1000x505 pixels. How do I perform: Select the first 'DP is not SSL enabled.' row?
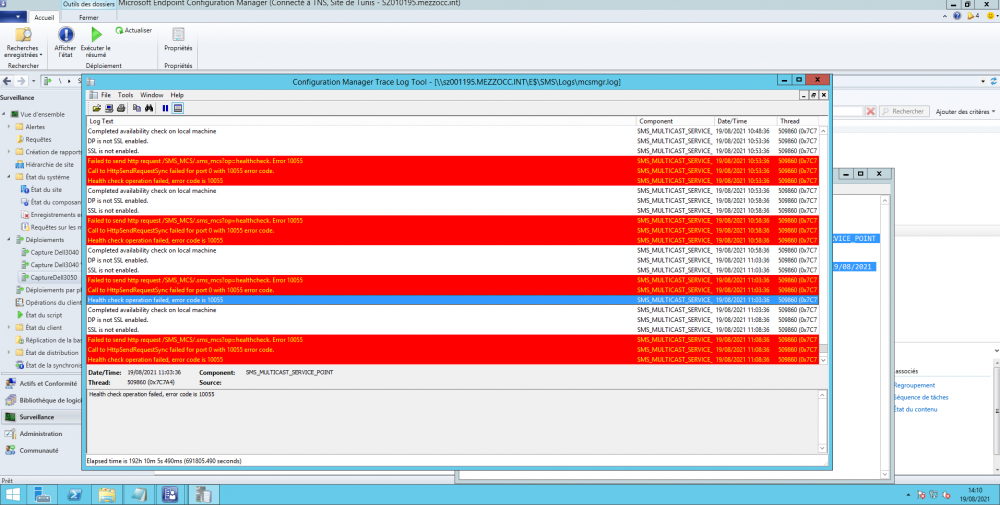452,141
